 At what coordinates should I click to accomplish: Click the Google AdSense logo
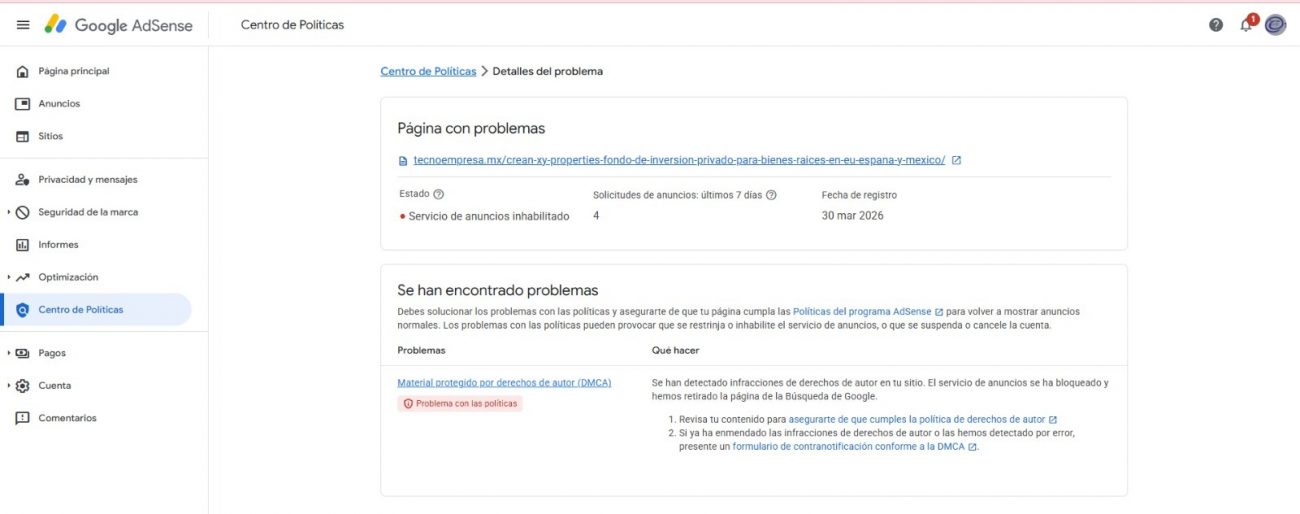click(118, 25)
